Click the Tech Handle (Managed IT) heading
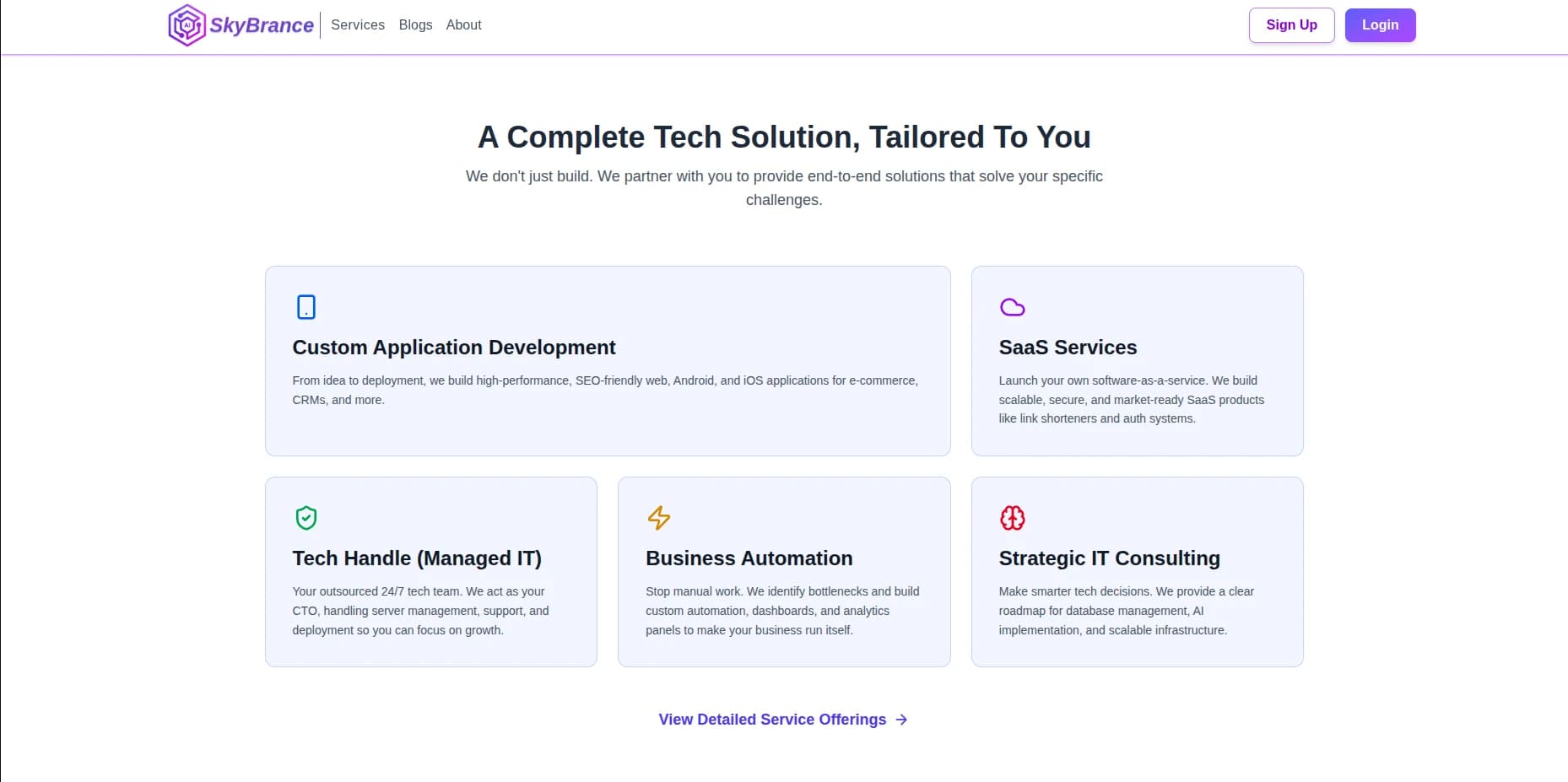This screenshot has height=782, width=1568. point(417,558)
